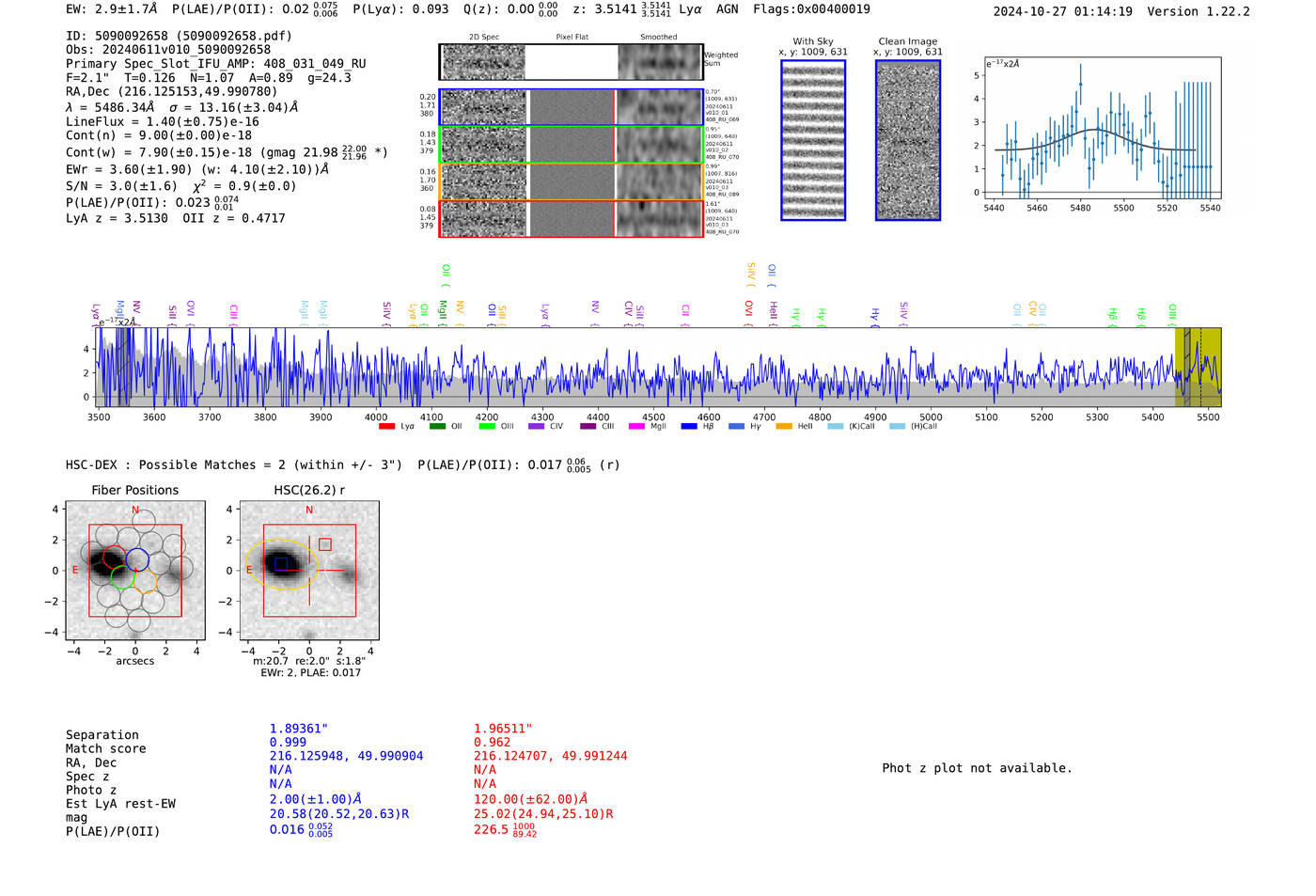
Task: Click the Version 1.22.2 label
Action: click(x=1199, y=11)
